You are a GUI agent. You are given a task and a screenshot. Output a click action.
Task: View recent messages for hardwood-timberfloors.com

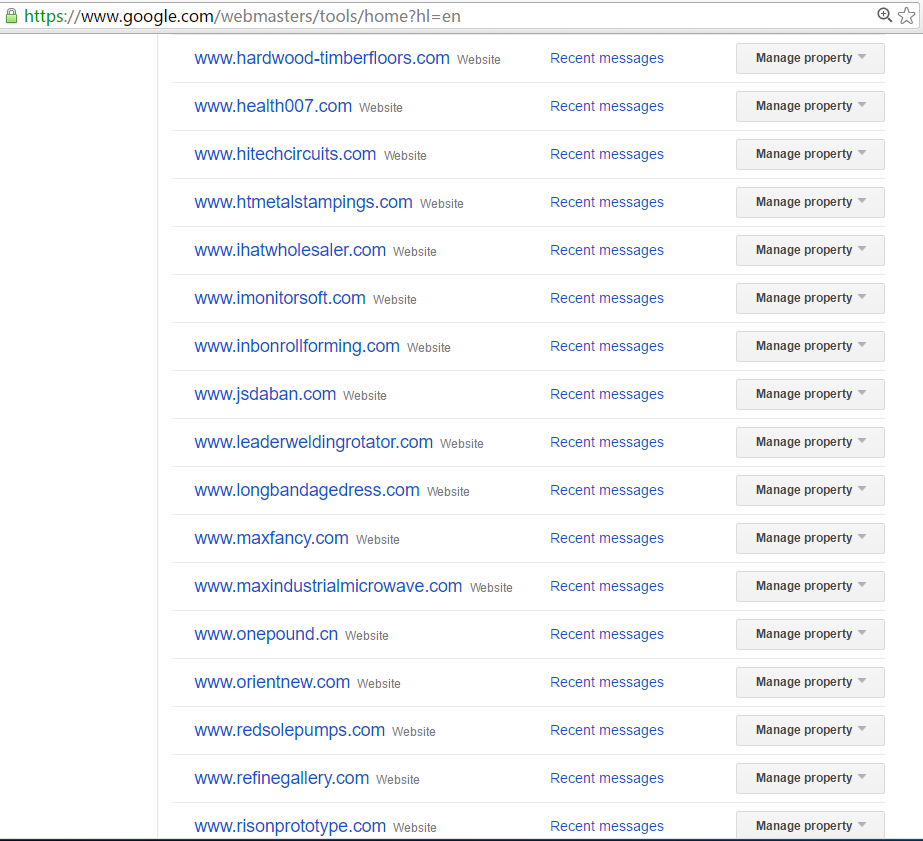pyautogui.click(x=607, y=58)
